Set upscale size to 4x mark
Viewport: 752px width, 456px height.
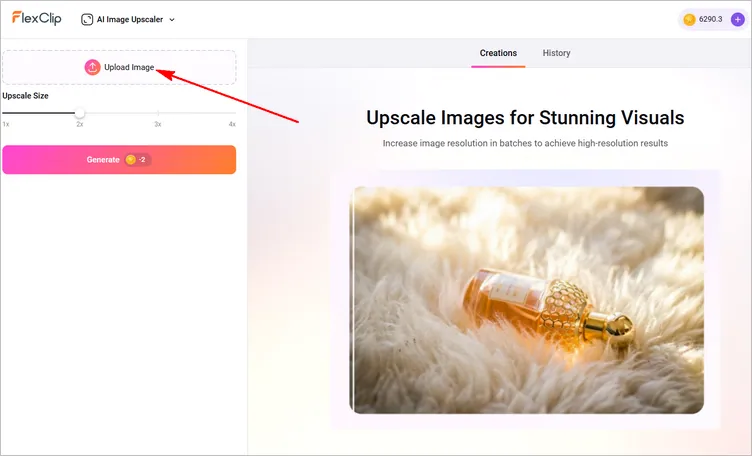click(x=232, y=124)
